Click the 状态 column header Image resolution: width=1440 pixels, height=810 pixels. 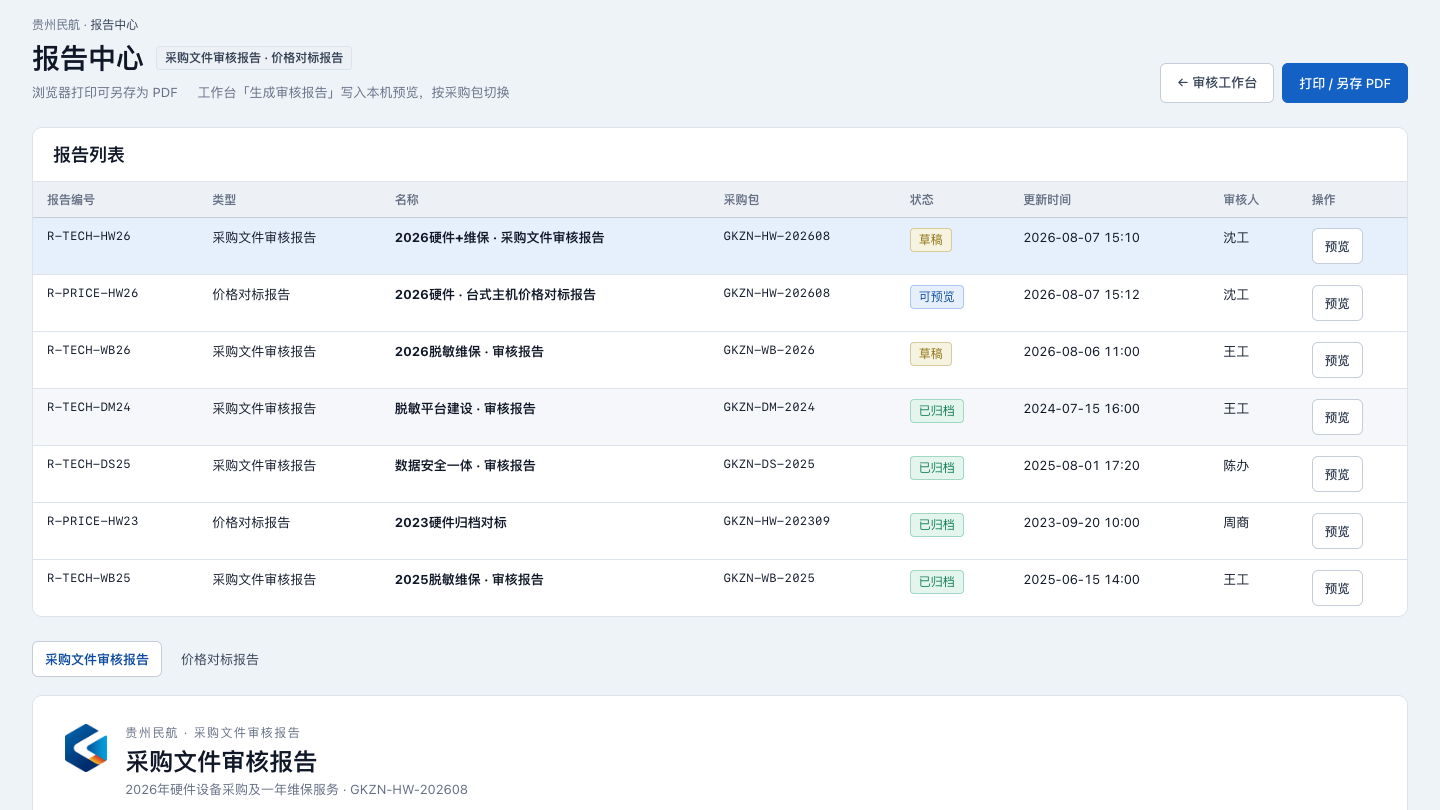coord(922,200)
